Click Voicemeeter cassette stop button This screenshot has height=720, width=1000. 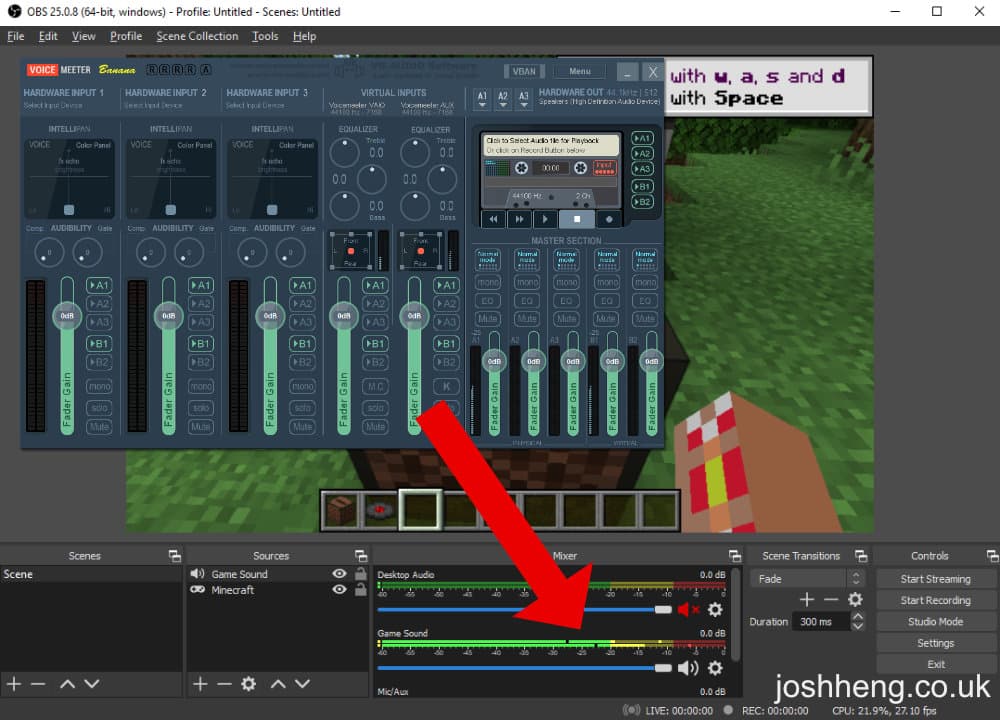577,219
